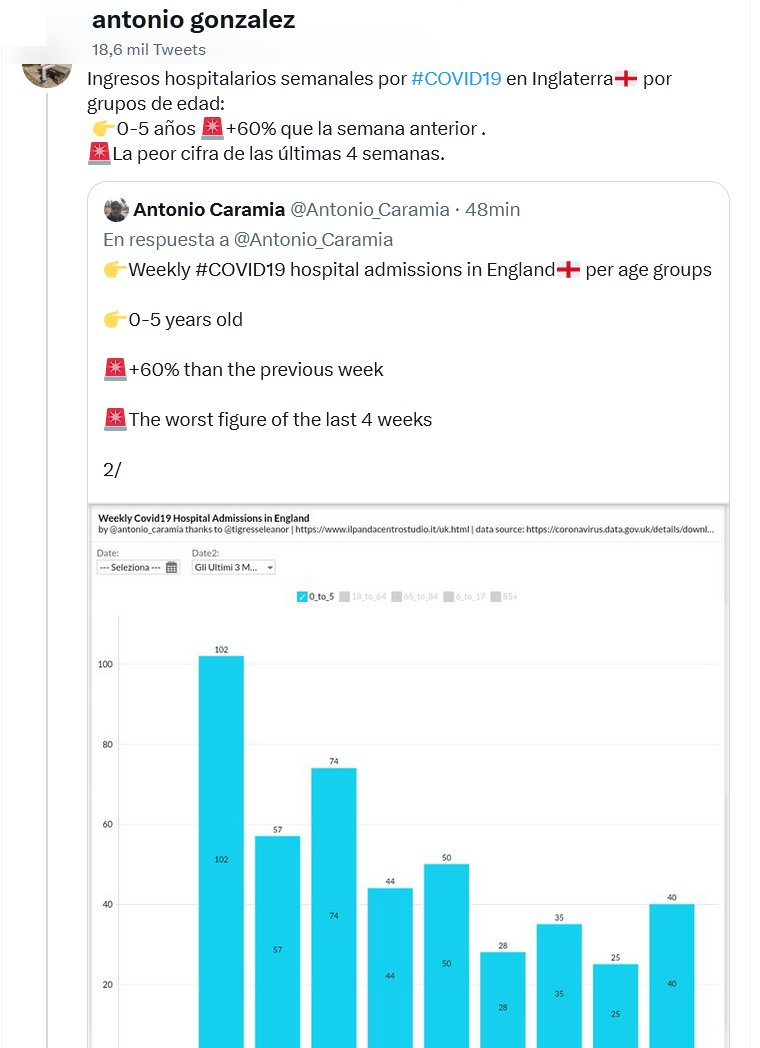The width and height of the screenshot is (760, 1048).
Task: Open the 'Gli Ultimi 3 M...' Date2 dropdown
Action: pos(233,567)
